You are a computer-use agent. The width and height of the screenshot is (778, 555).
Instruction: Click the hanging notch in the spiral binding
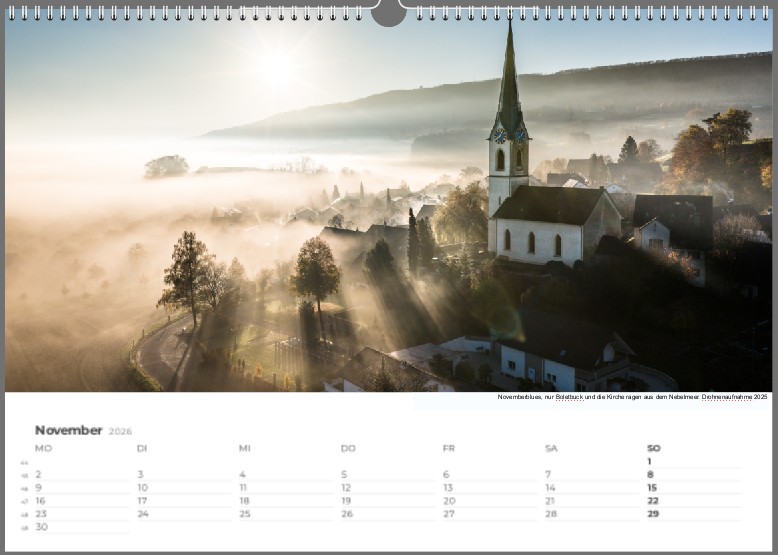389,14
